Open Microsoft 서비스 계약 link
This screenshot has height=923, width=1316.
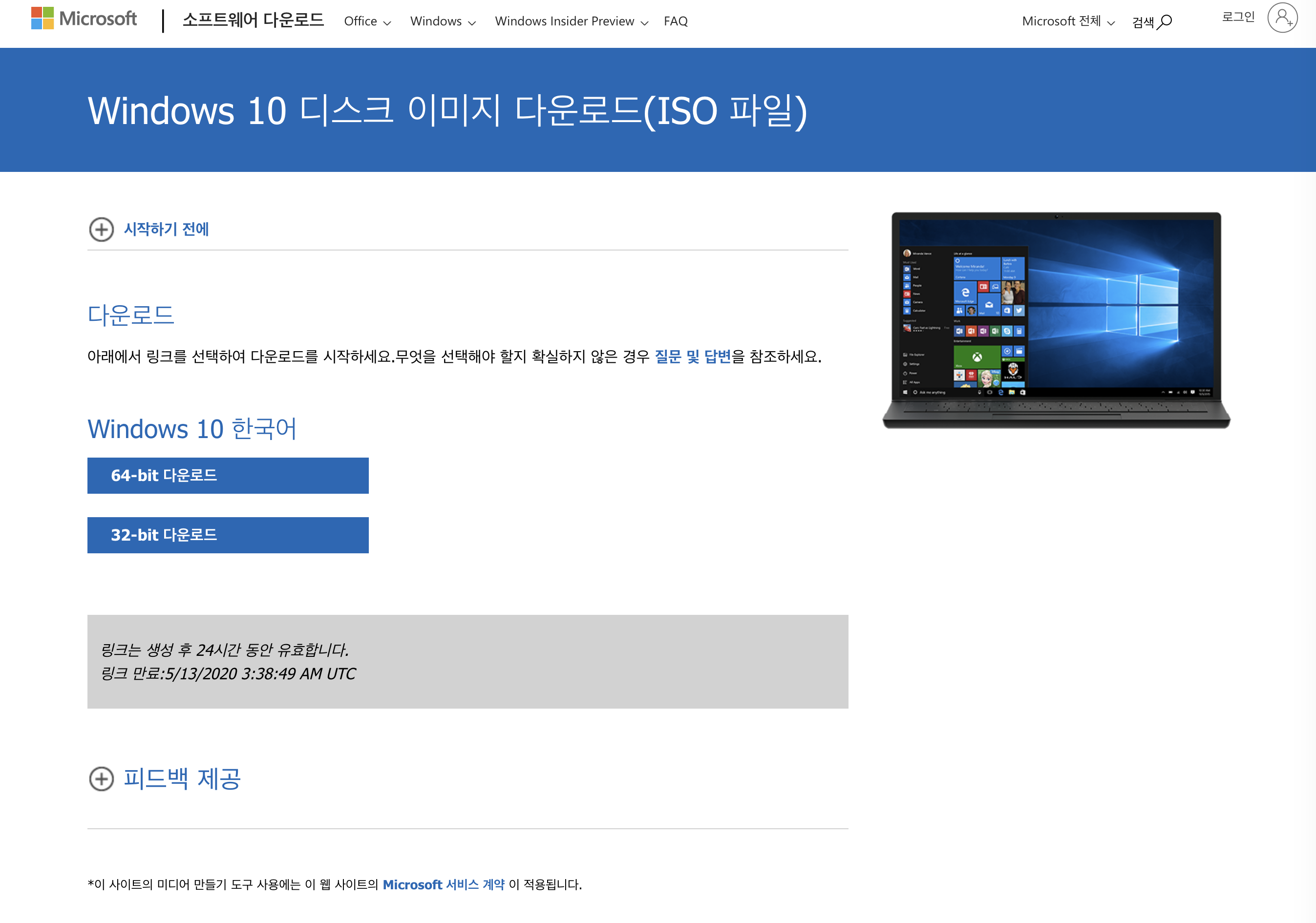click(x=443, y=884)
